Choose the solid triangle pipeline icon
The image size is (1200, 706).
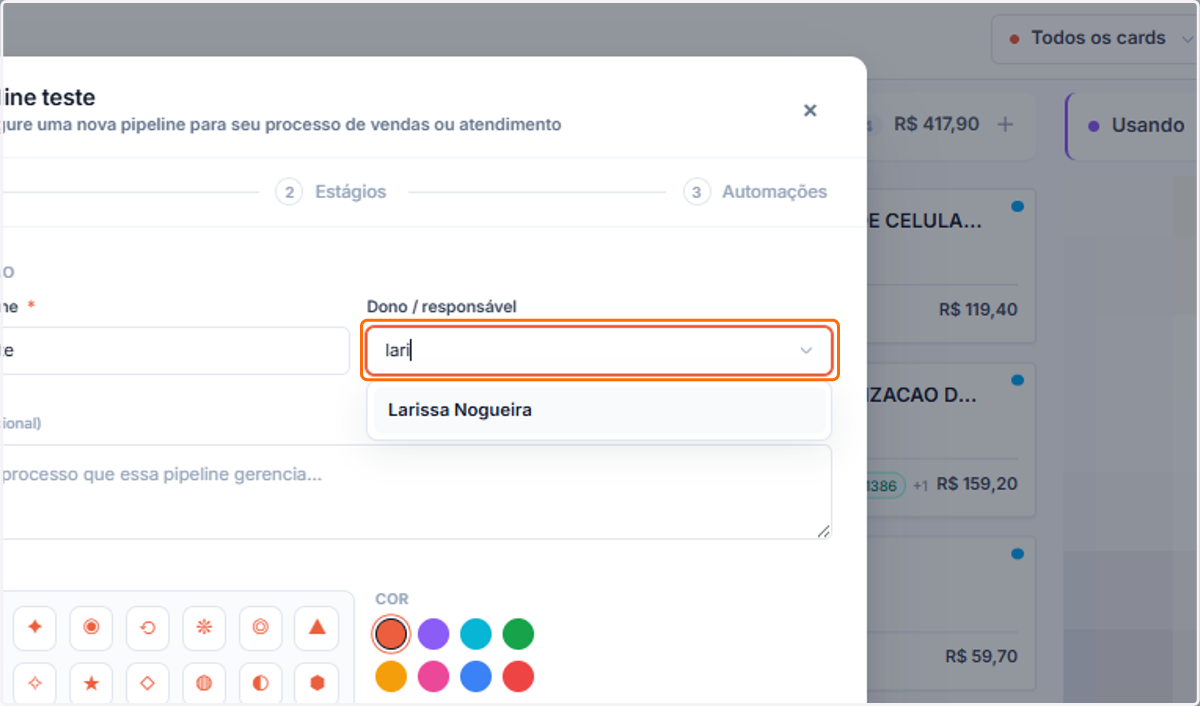[317, 628]
